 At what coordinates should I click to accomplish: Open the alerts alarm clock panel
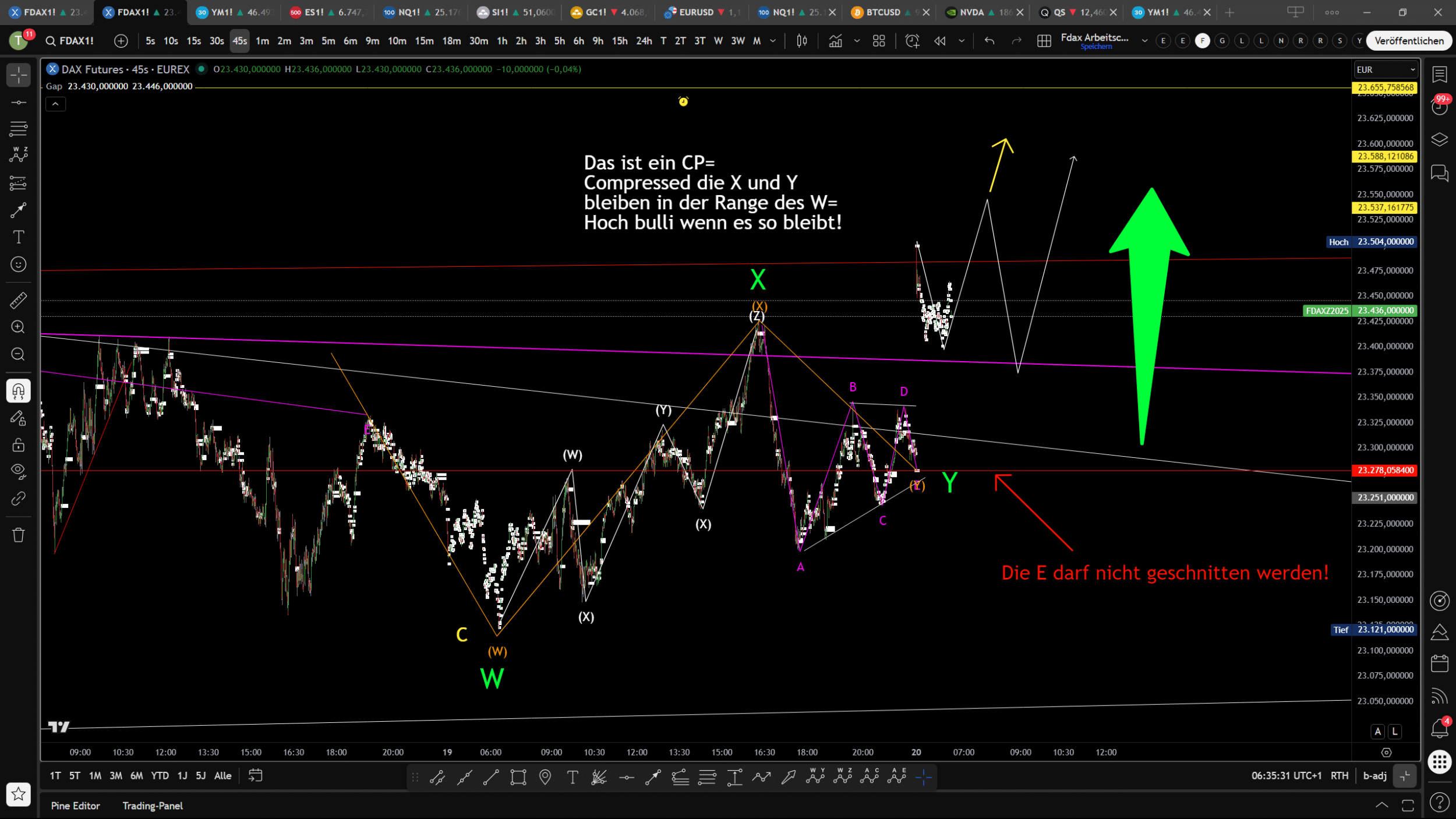[1439, 107]
